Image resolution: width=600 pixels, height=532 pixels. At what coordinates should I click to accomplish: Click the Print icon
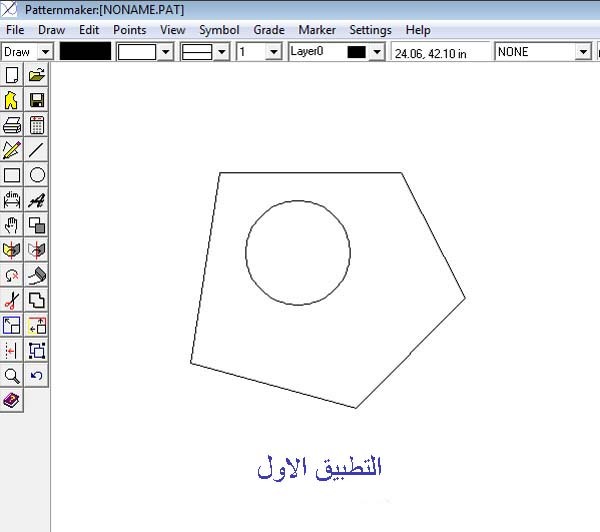click(x=12, y=125)
